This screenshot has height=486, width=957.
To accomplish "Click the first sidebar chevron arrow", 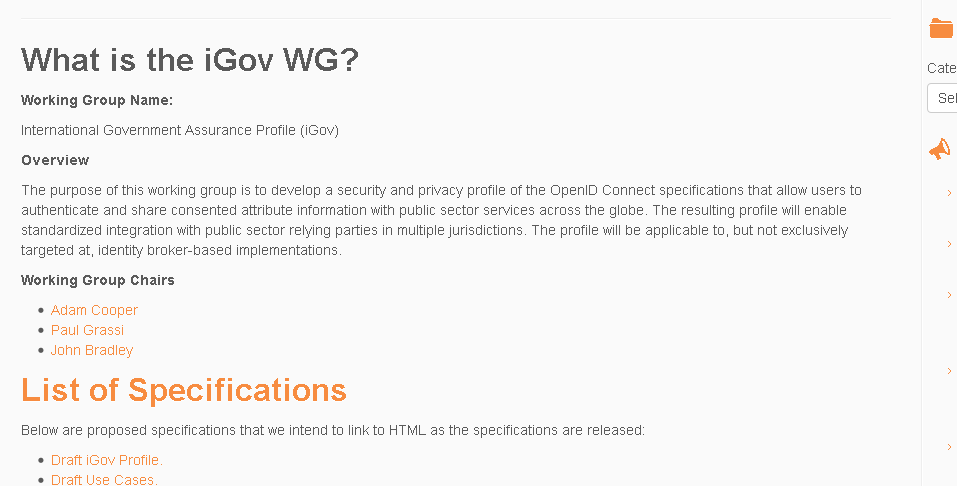I will pos(949,193).
